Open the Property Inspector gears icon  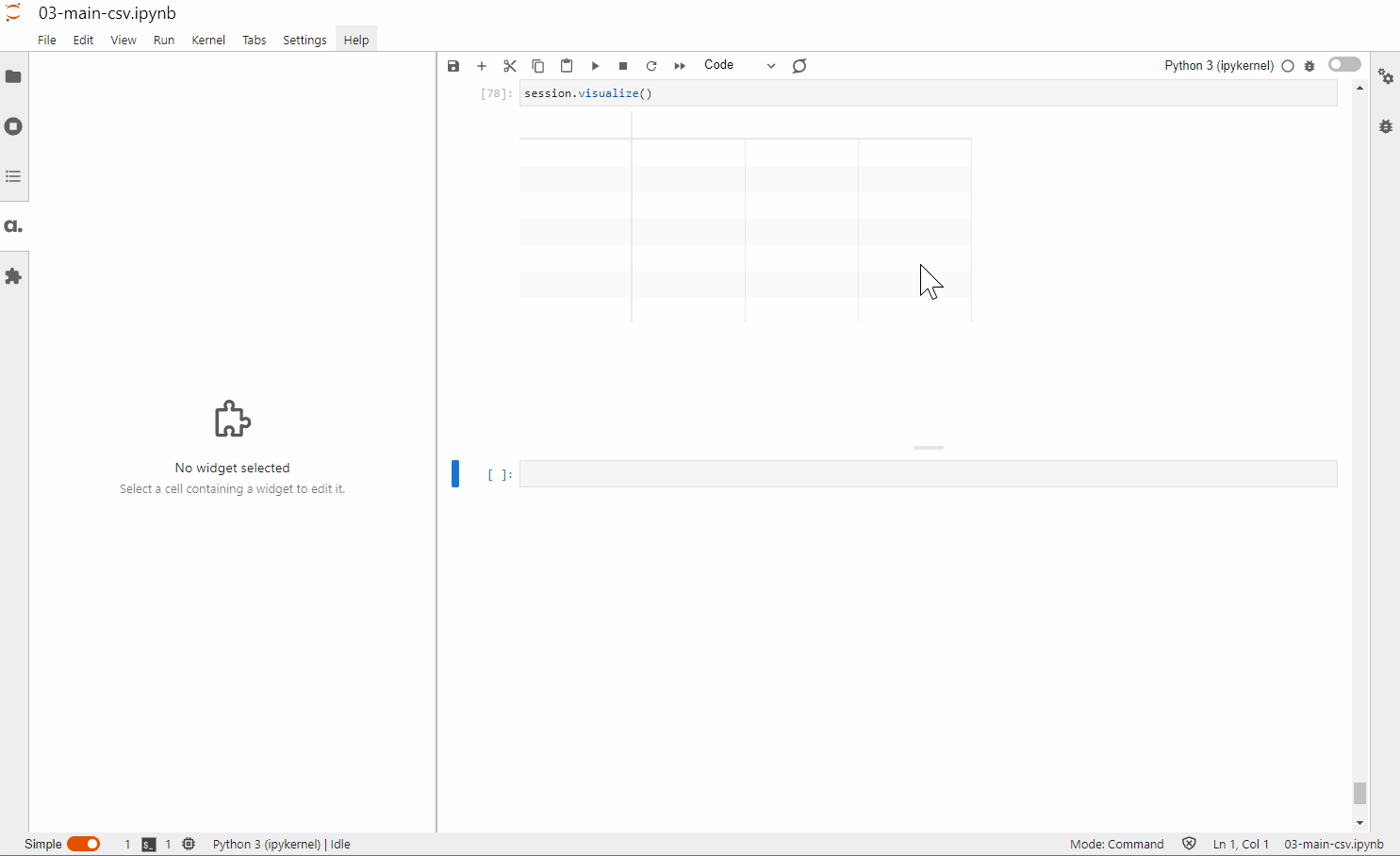pos(1386,76)
